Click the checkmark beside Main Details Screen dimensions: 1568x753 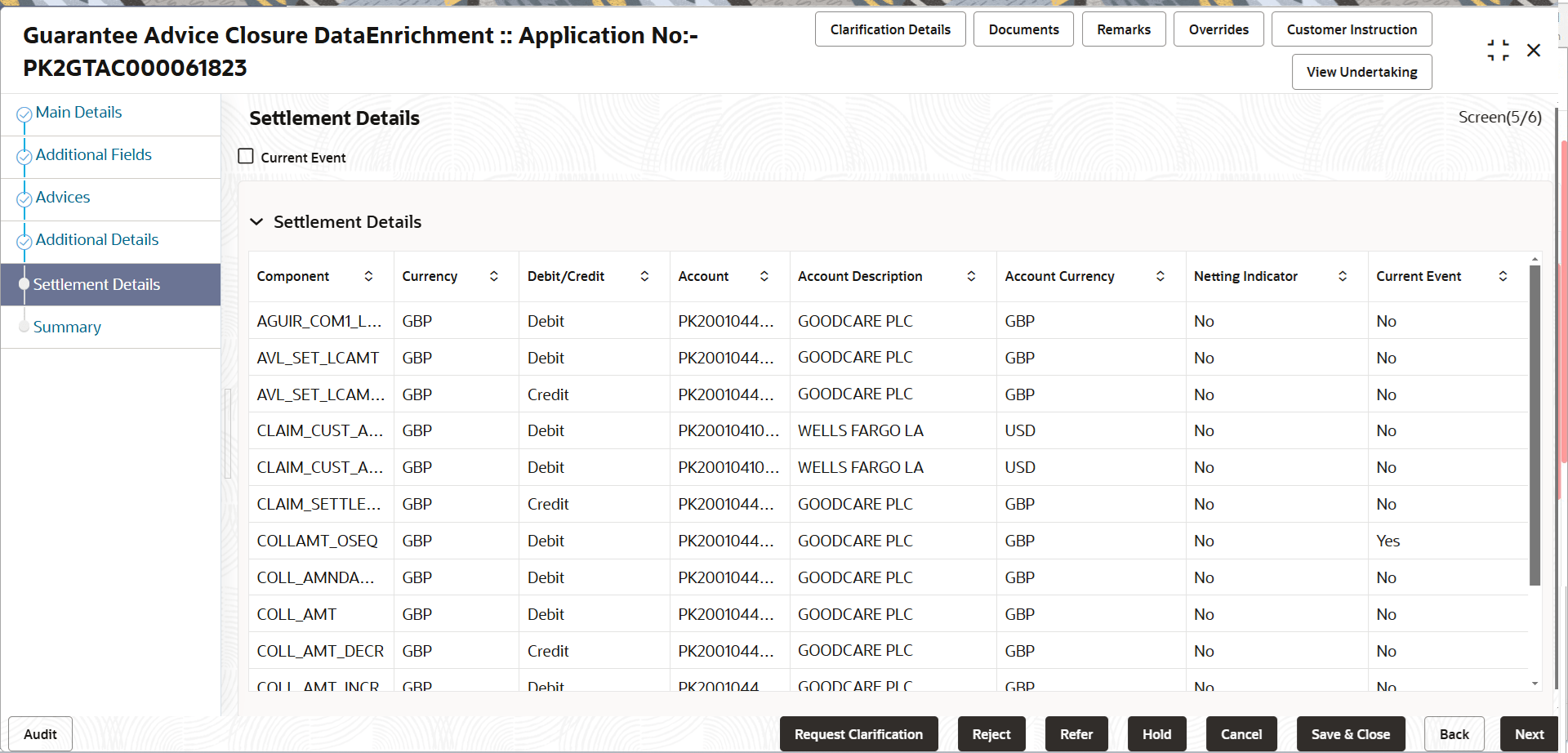point(24,114)
